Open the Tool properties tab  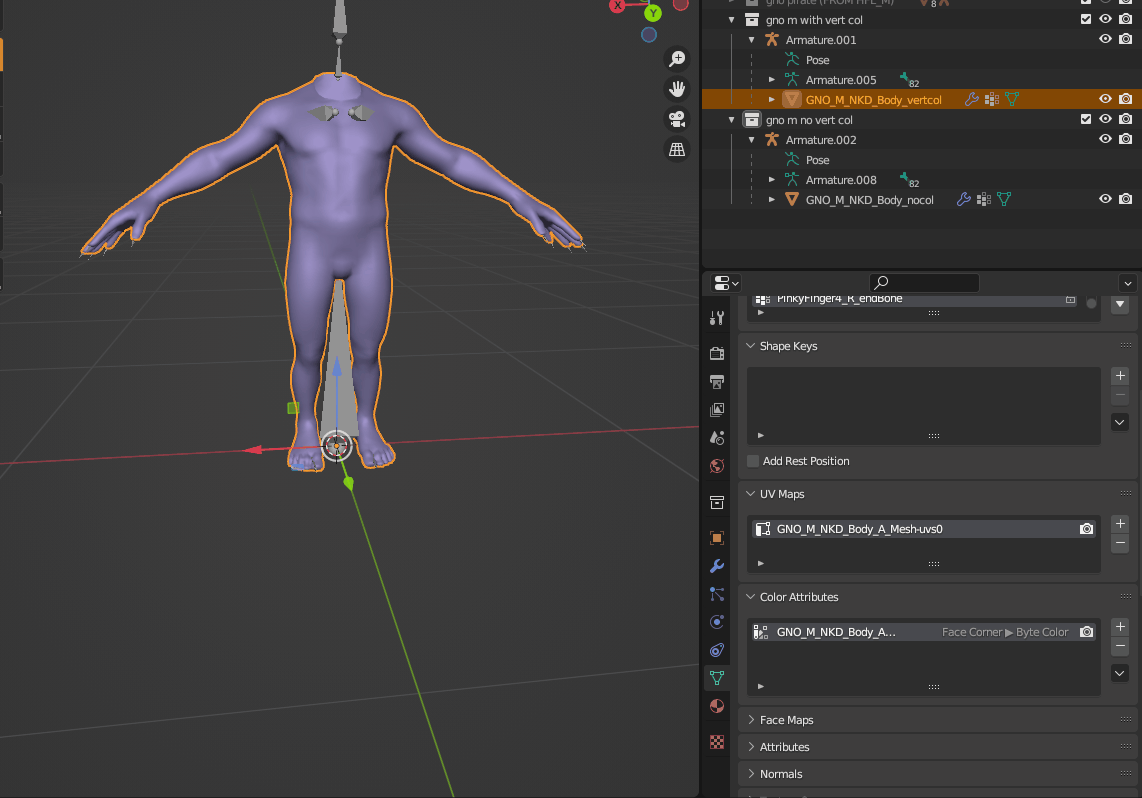(x=717, y=318)
